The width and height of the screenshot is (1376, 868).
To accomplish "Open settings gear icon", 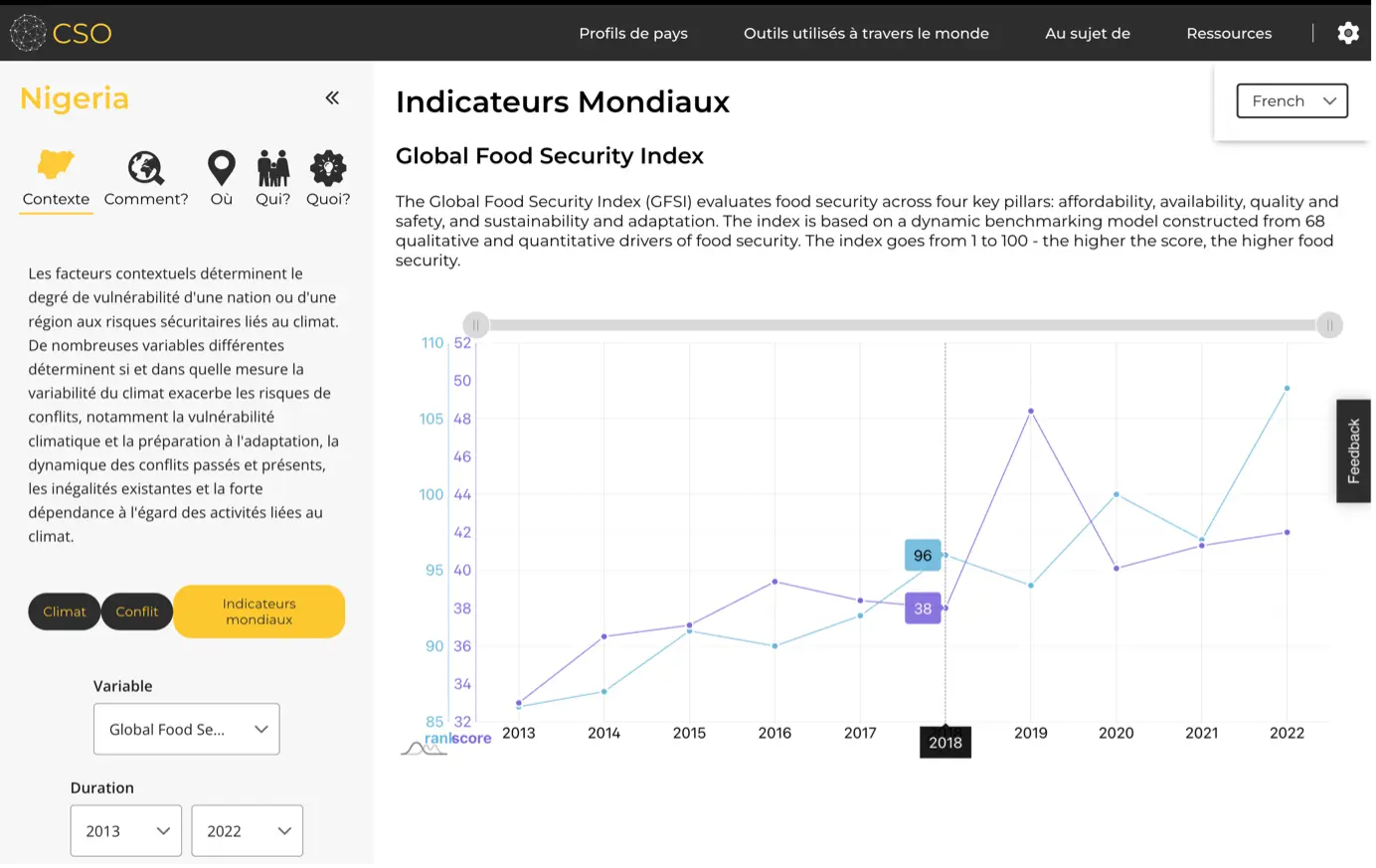I will tap(1348, 33).
